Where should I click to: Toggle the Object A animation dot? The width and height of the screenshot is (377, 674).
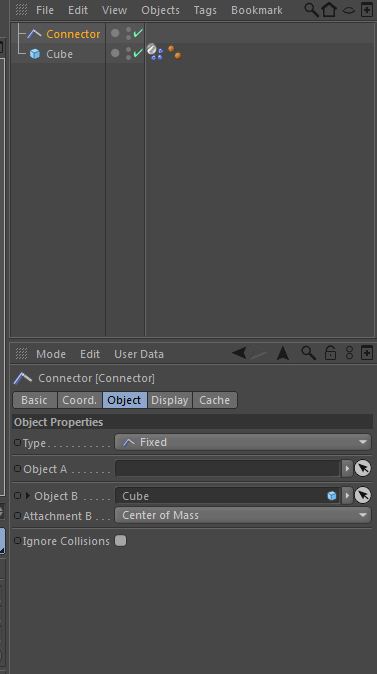pyautogui.click(x=18, y=469)
